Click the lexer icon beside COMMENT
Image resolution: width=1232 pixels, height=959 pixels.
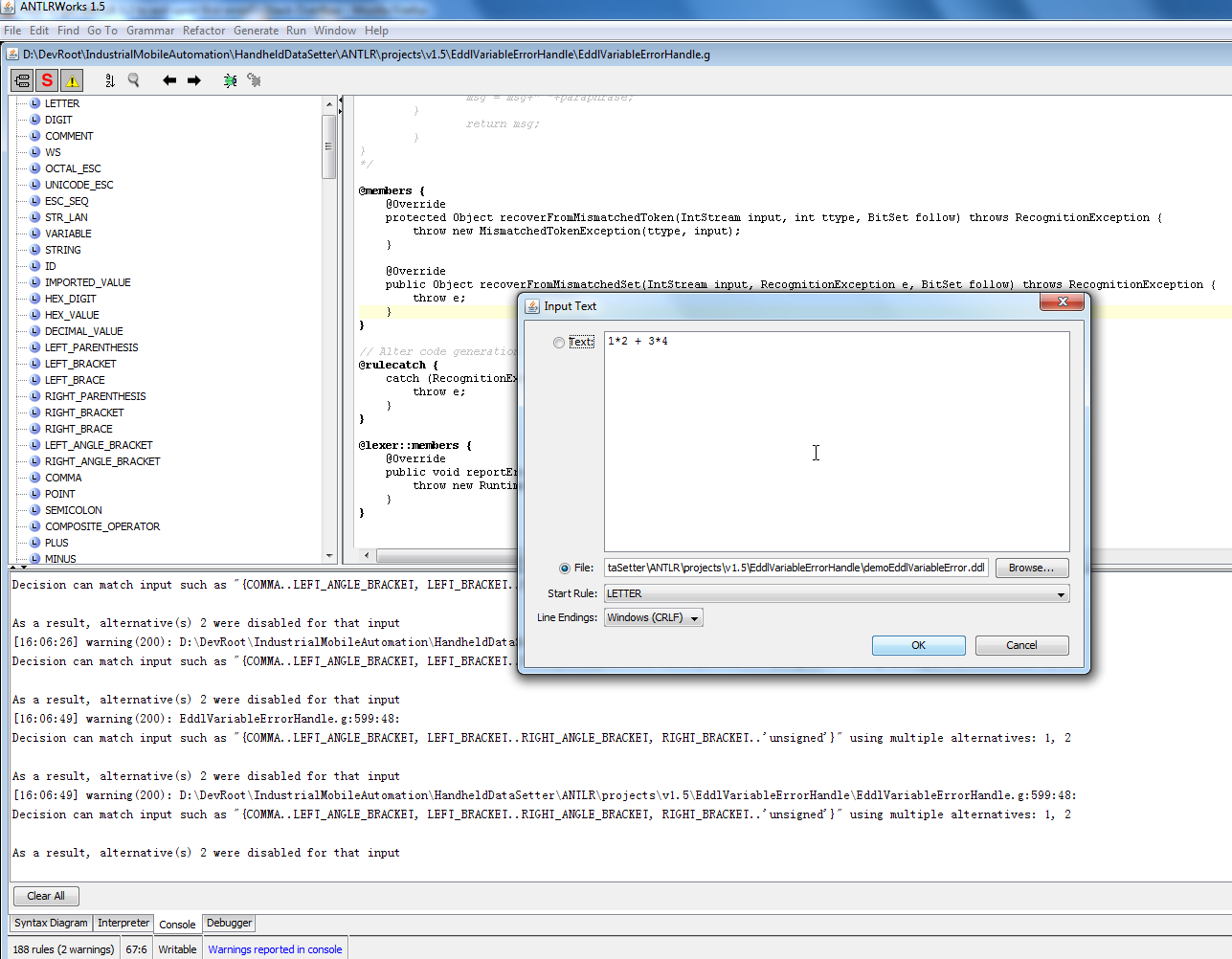[x=35, y=136]
